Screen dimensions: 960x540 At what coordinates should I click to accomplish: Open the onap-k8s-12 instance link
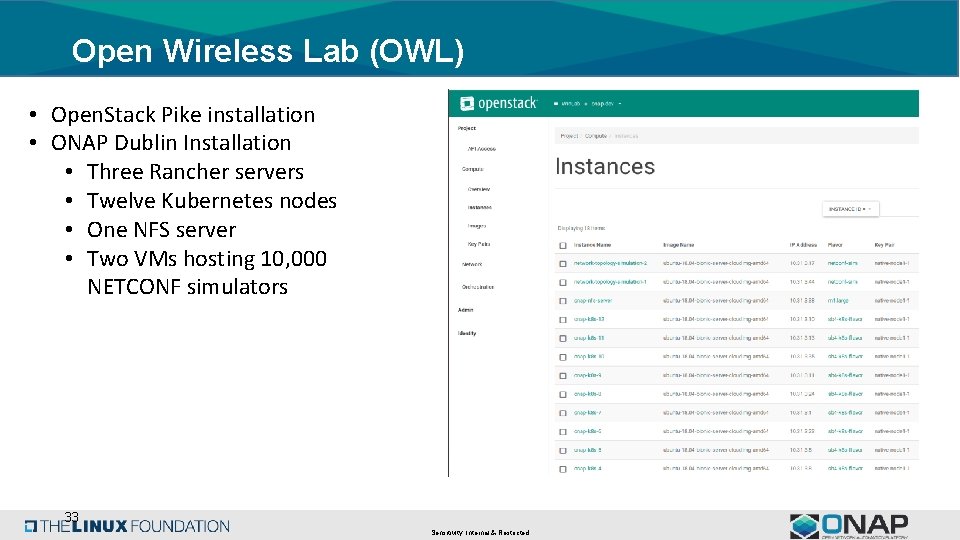click(x=588, y=319)
